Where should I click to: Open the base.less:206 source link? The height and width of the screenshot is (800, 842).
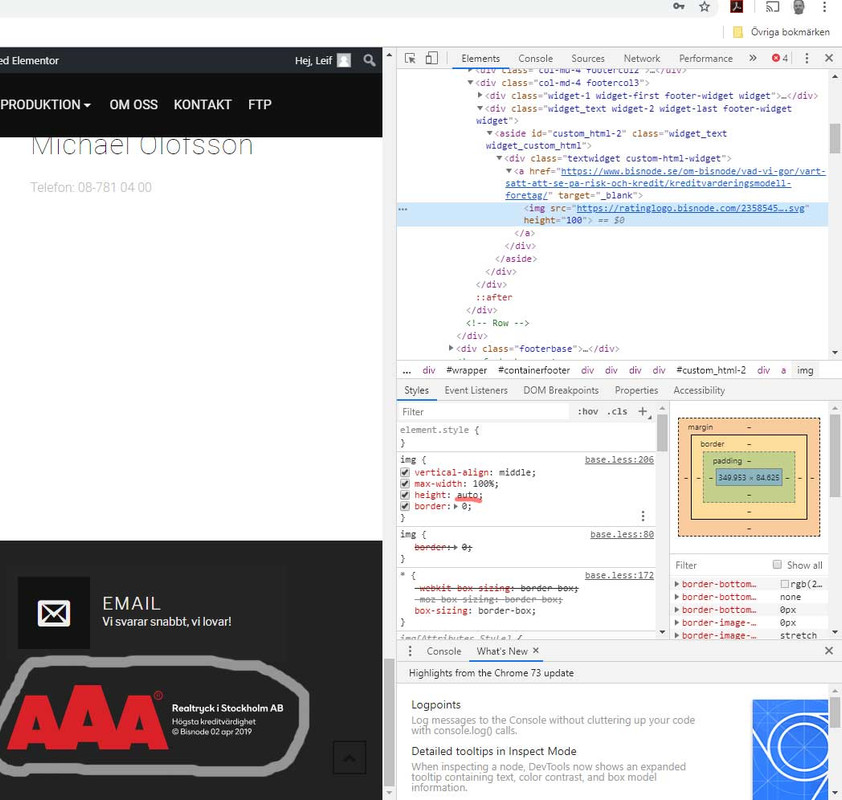pos(619,460)
